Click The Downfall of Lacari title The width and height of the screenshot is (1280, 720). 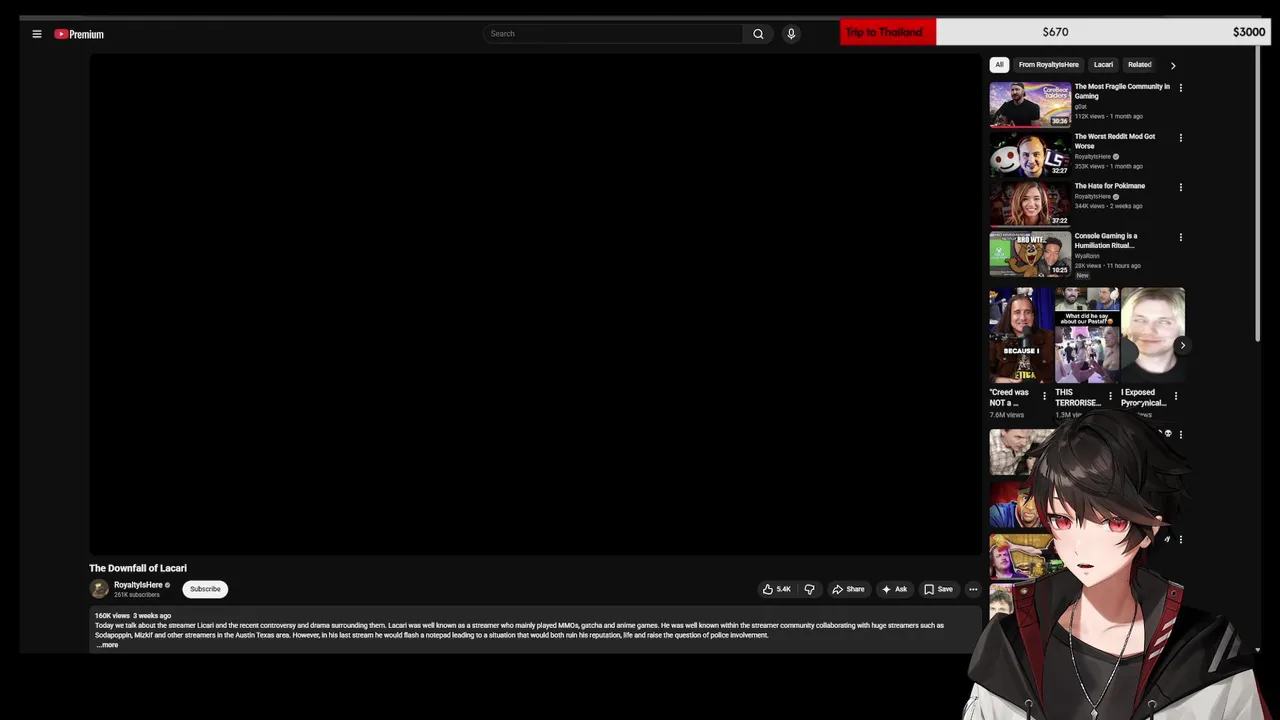138,568
